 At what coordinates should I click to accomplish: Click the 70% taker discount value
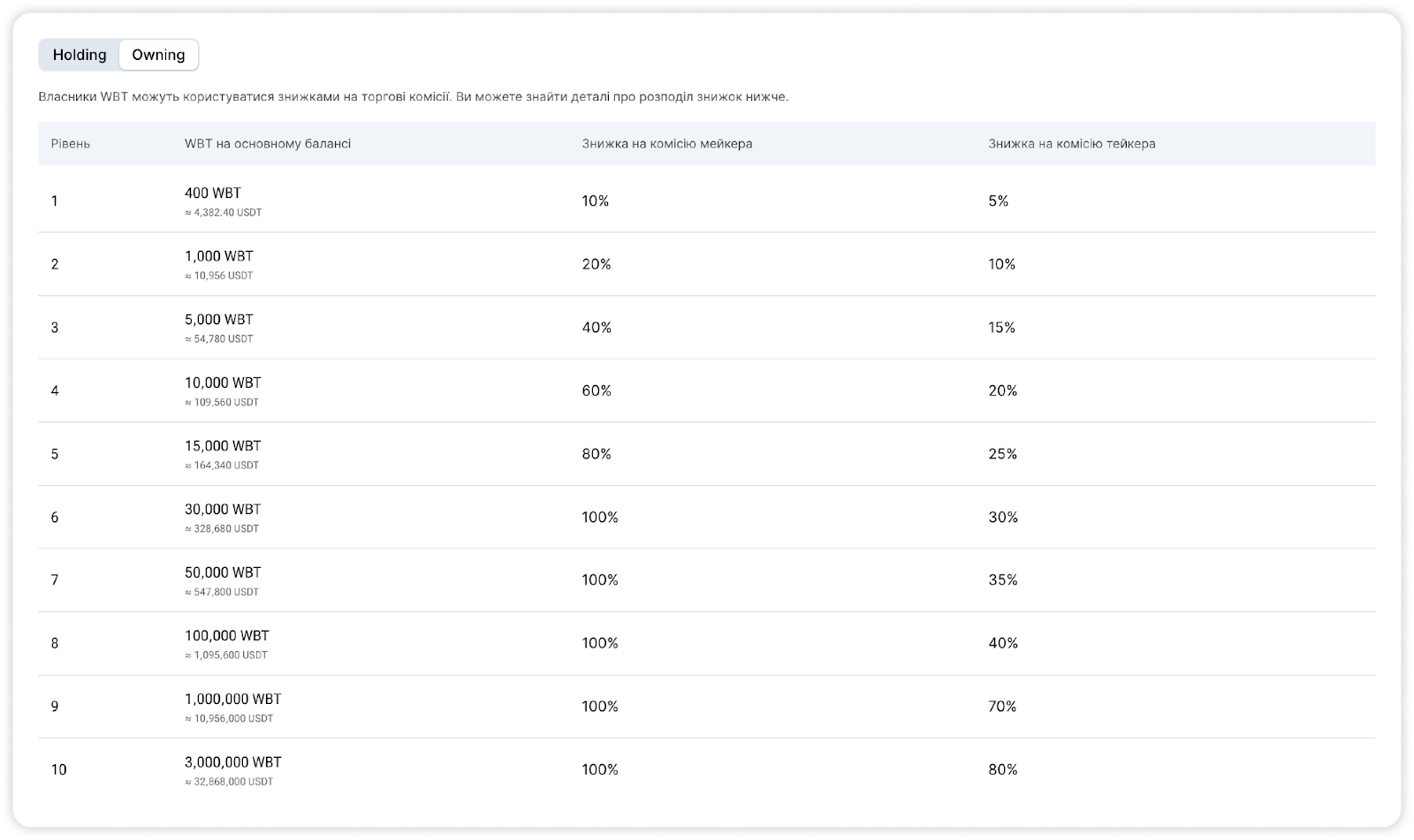coord(1003,707)
